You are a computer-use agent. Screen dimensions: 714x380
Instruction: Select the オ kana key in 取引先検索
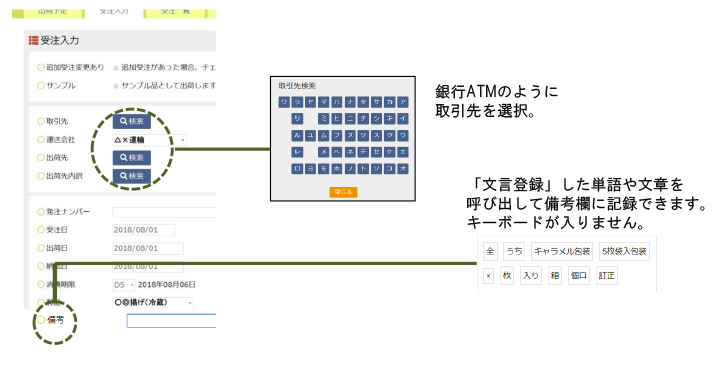tap(403, 168)
